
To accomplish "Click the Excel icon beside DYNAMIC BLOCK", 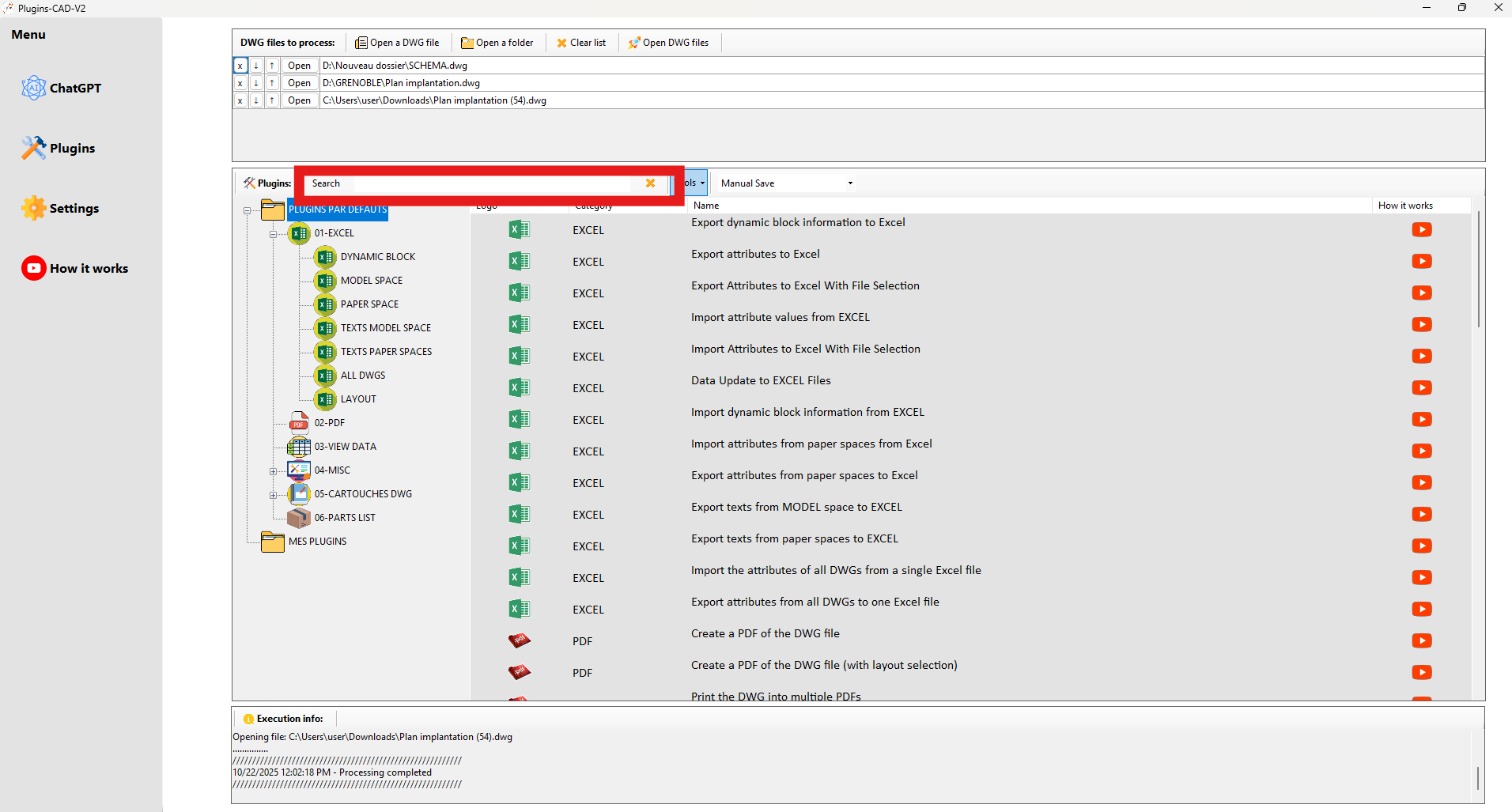I will tap(324, 257).
